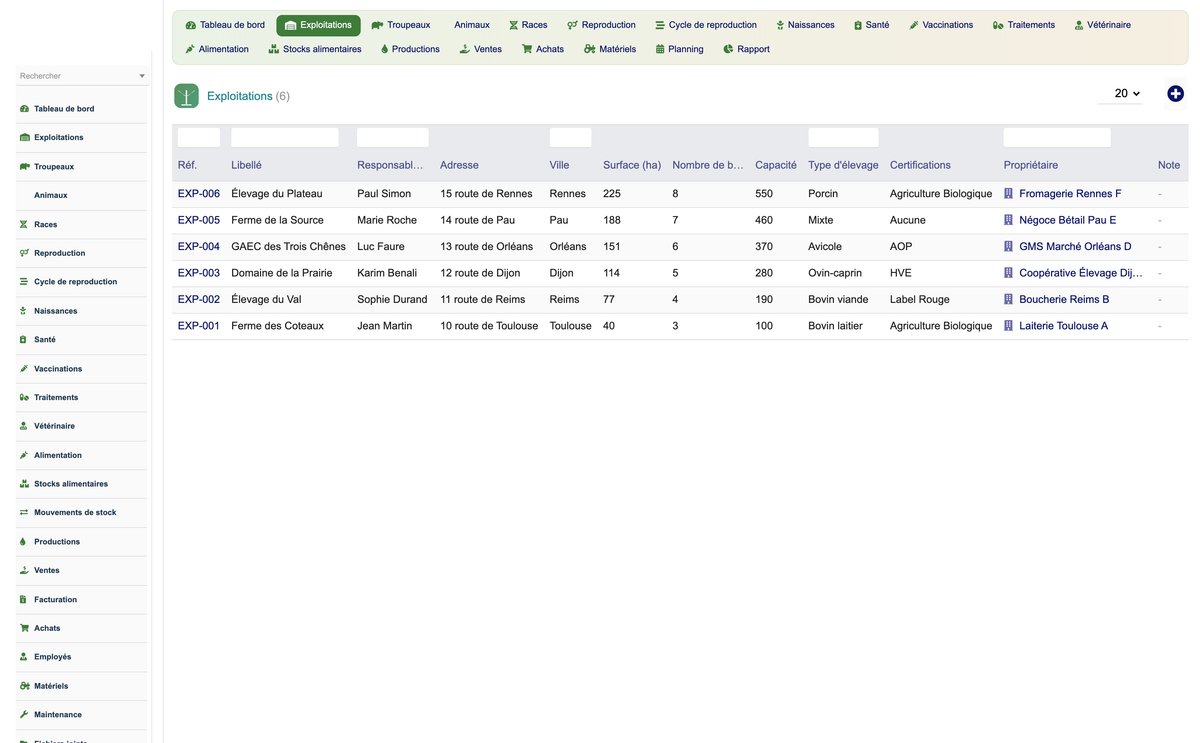This screenshot has width=1200, height=743.
Task: Sort by the Capacité column header
Action: (x=776, y=165)
